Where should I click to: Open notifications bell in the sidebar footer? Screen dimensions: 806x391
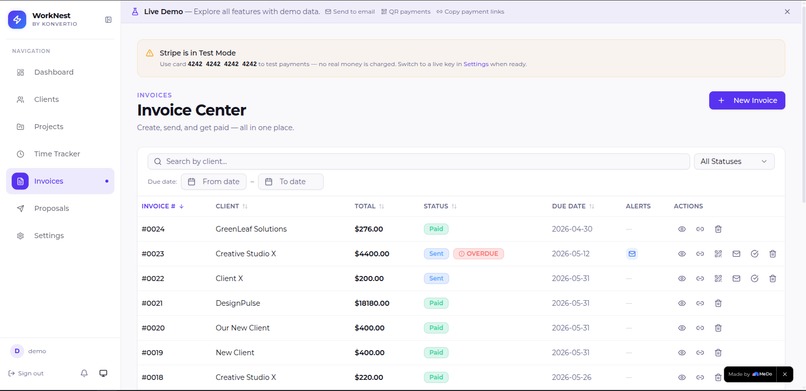point(84,374)
